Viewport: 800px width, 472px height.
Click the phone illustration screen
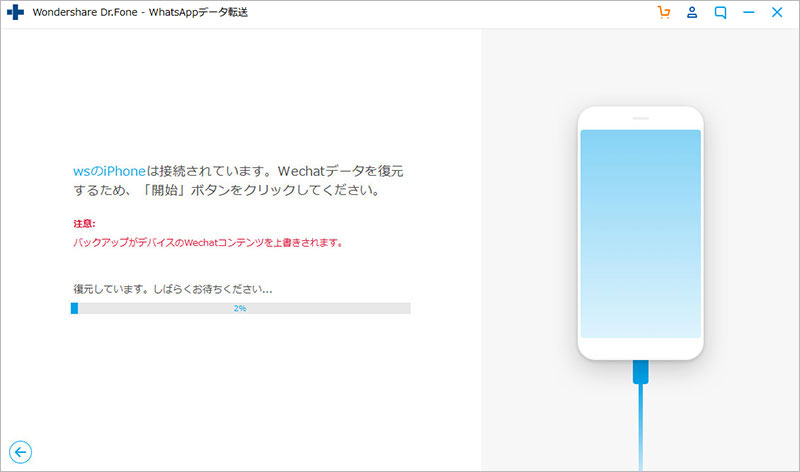(640, 234)
